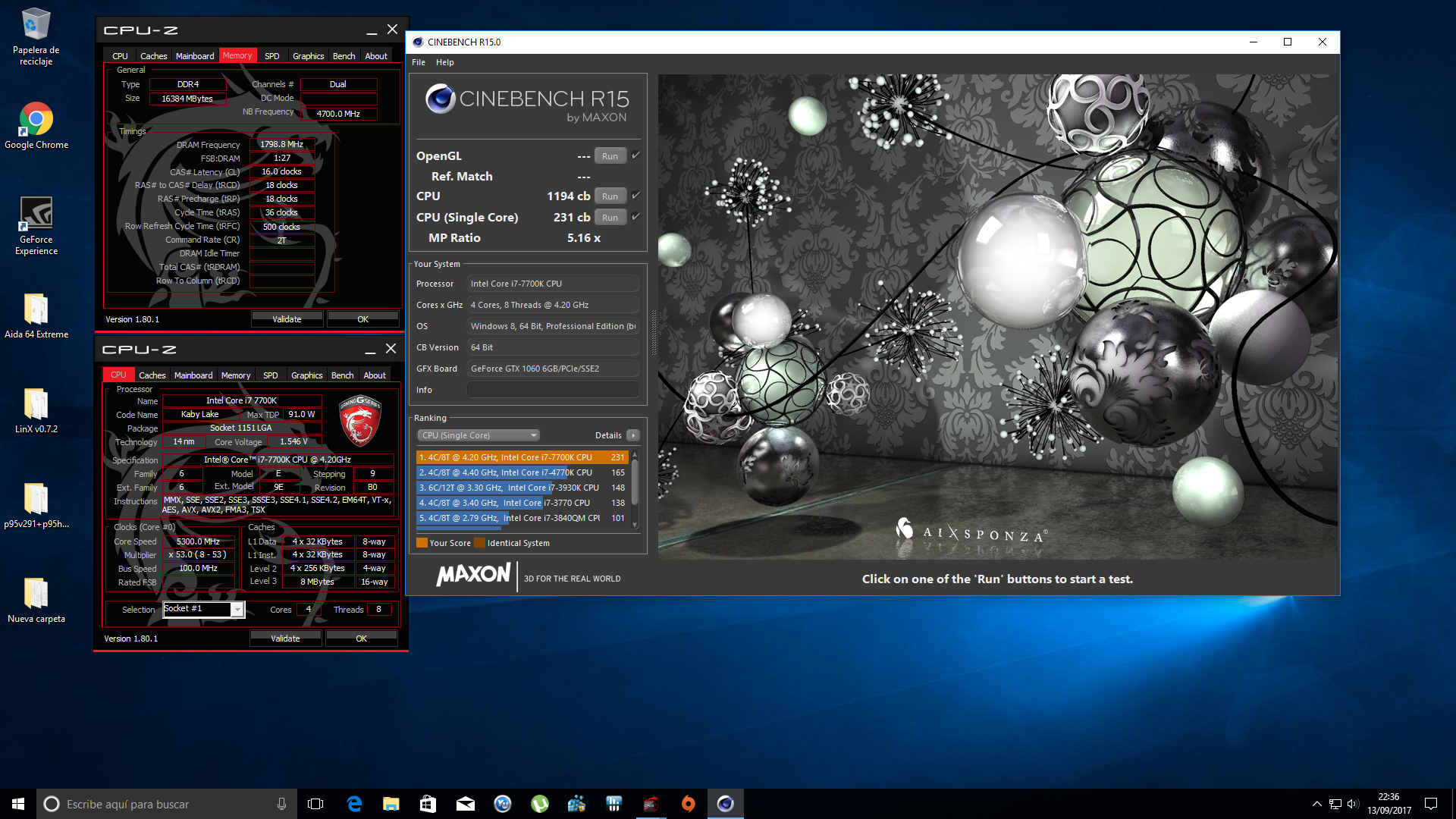Select the Nueva carpeta desktop folder

[x=36, y=600]
